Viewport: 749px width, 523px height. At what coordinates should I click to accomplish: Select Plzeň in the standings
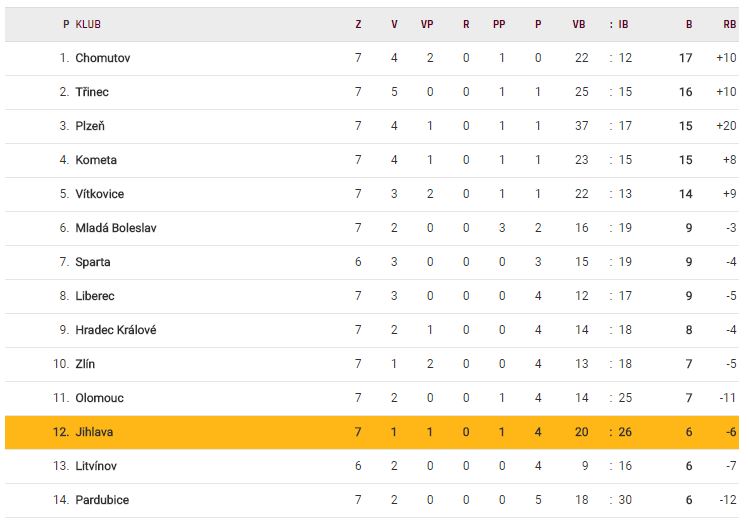click(90, 126)
